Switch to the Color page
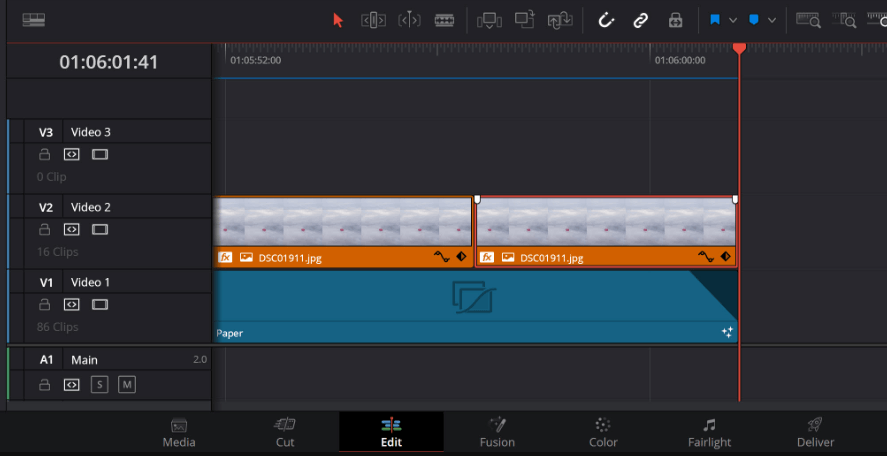887x456 pixels. click(603, 433)
